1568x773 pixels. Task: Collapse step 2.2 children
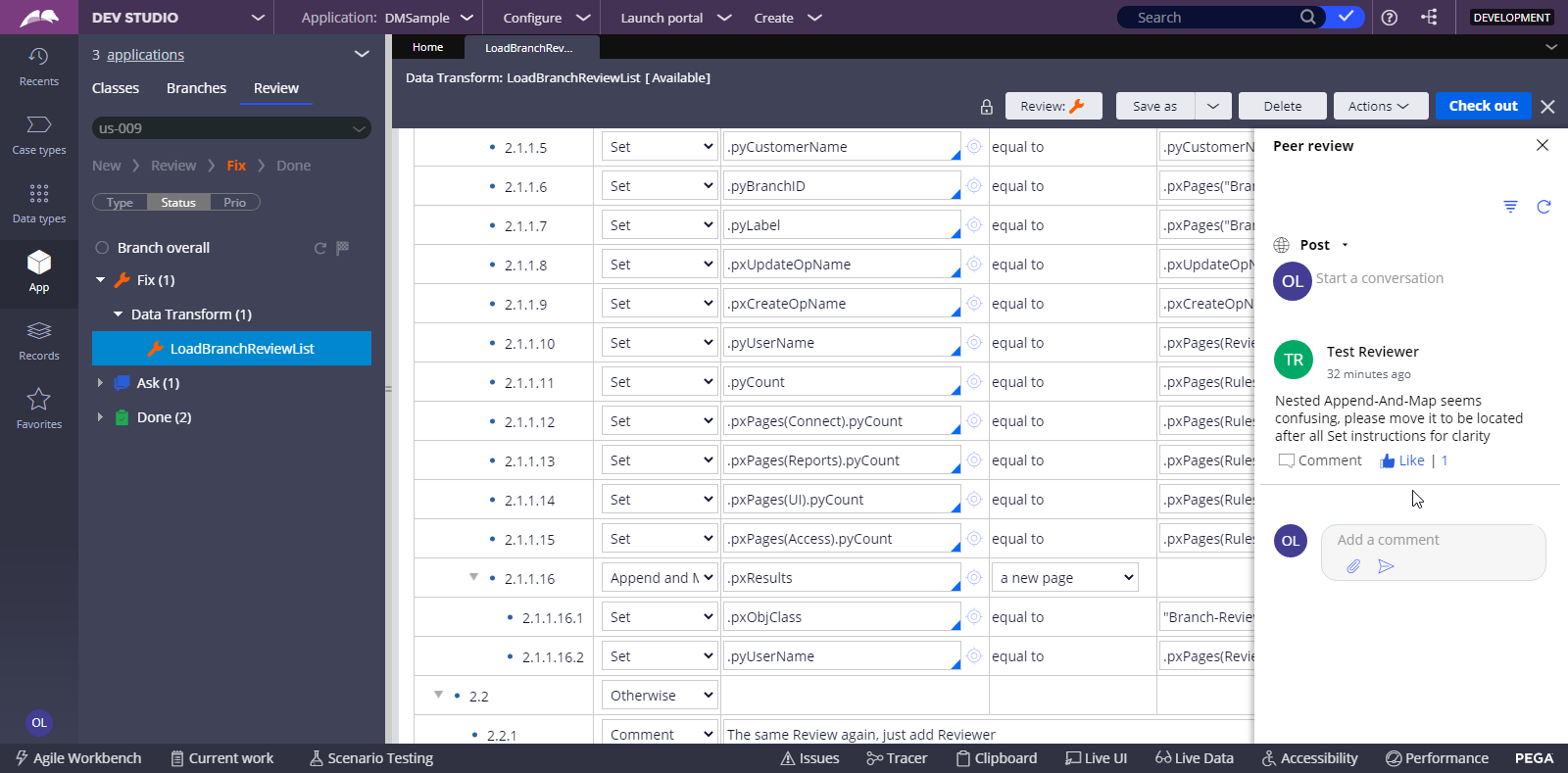(438, 695)
